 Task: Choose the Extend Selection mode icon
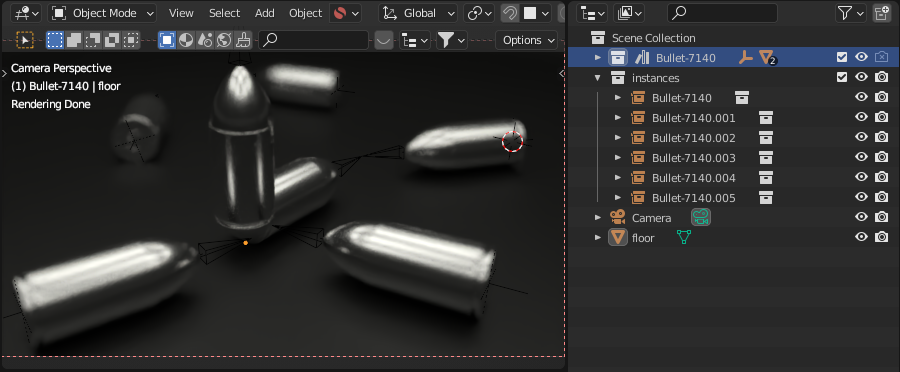[74, 40]
